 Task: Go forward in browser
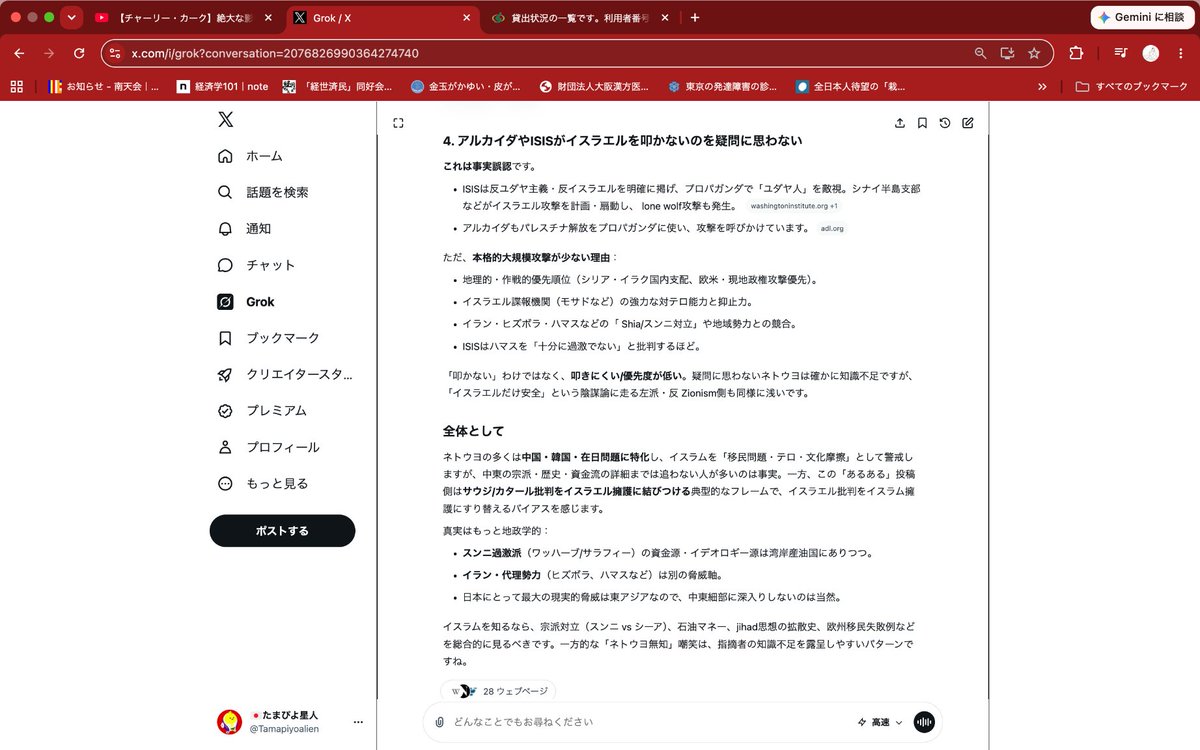(x=49, y=53)
